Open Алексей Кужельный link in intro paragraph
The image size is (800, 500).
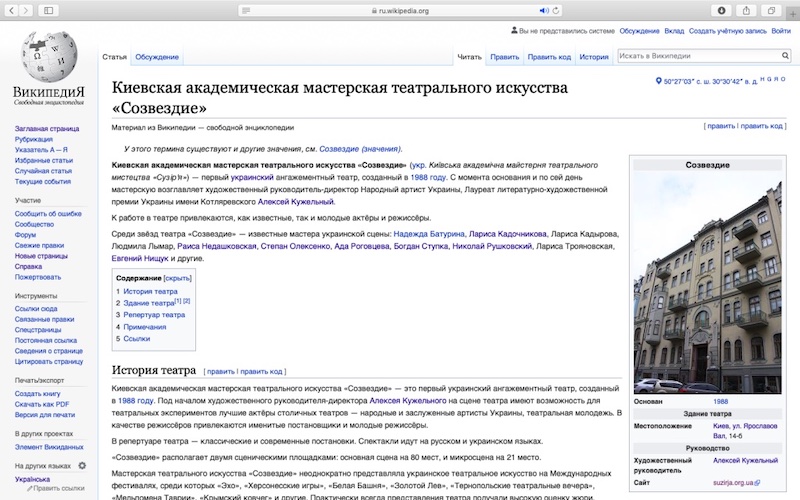[x=296, y=202]
